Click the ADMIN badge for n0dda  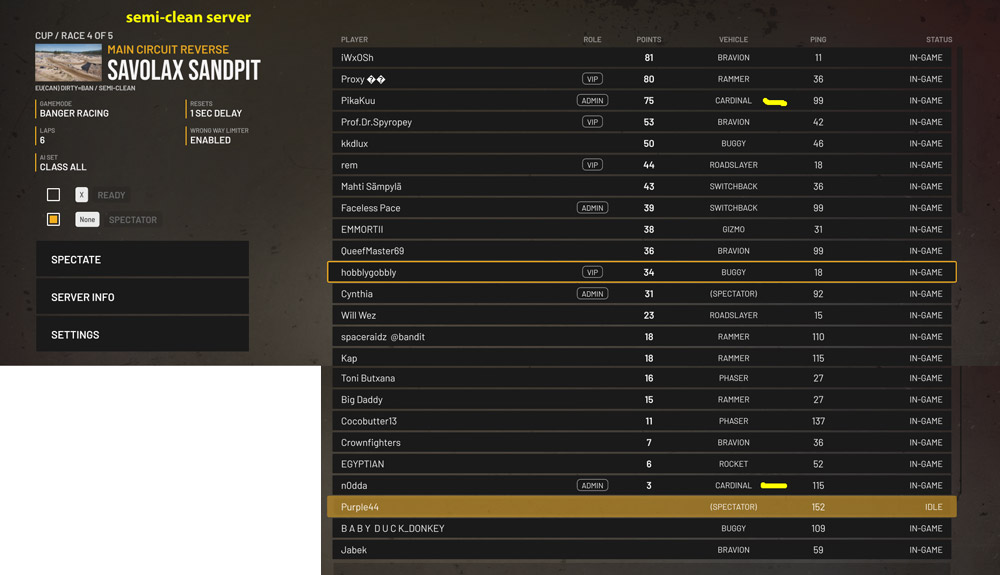coord(592,486)
